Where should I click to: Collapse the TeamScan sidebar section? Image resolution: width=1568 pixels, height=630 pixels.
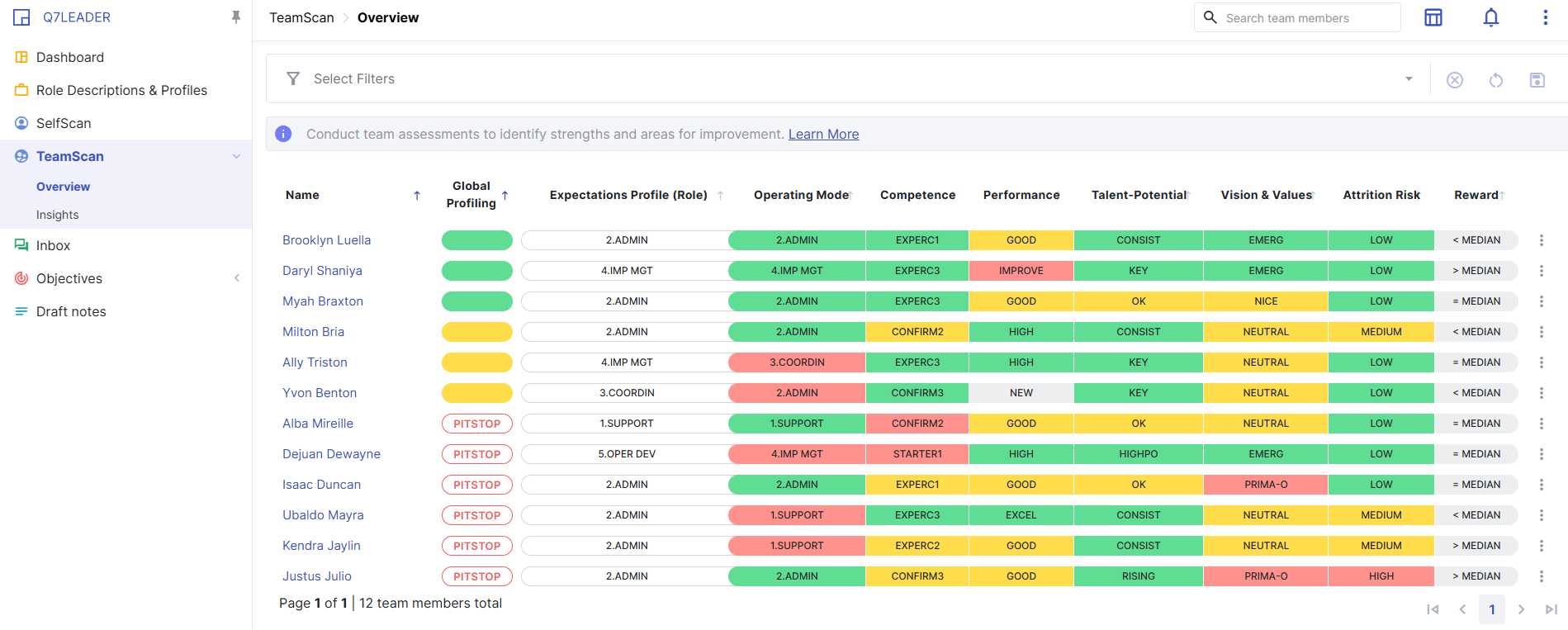coord(236,157)
